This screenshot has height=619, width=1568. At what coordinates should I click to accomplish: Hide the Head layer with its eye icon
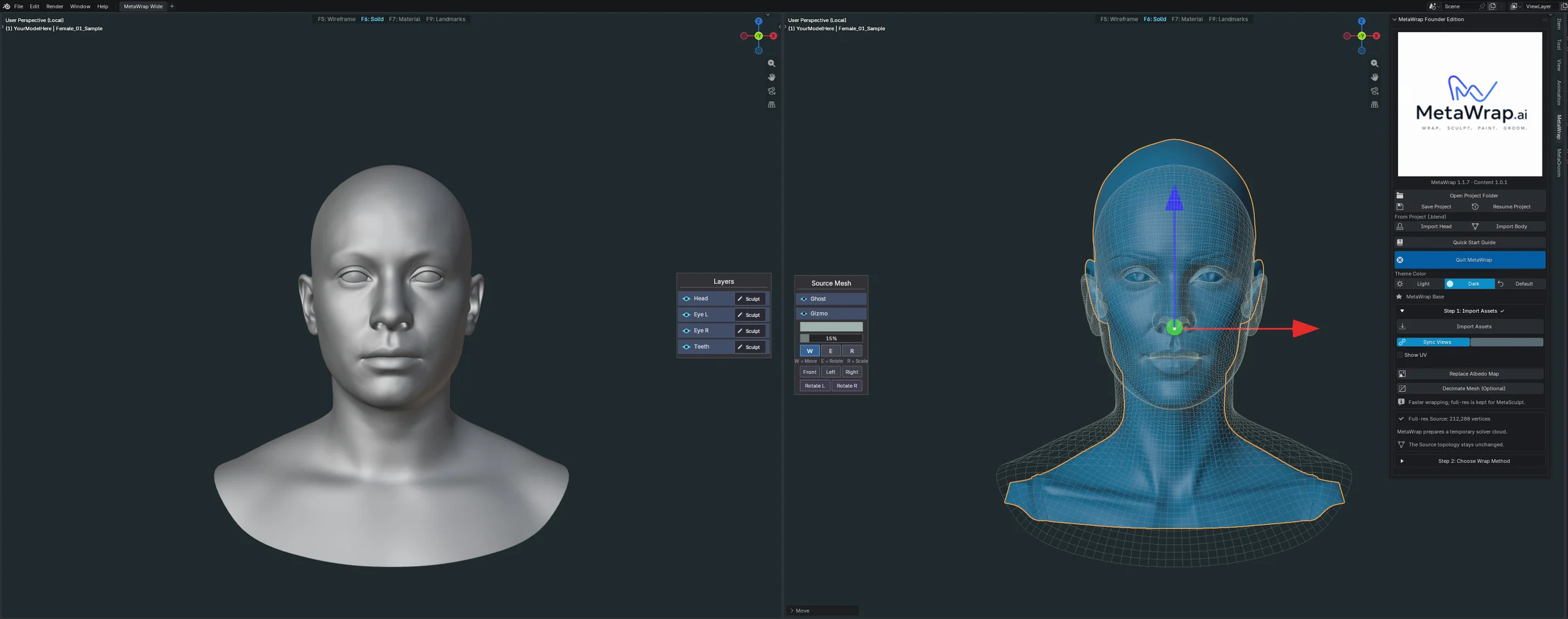click(x=687, y=298)
